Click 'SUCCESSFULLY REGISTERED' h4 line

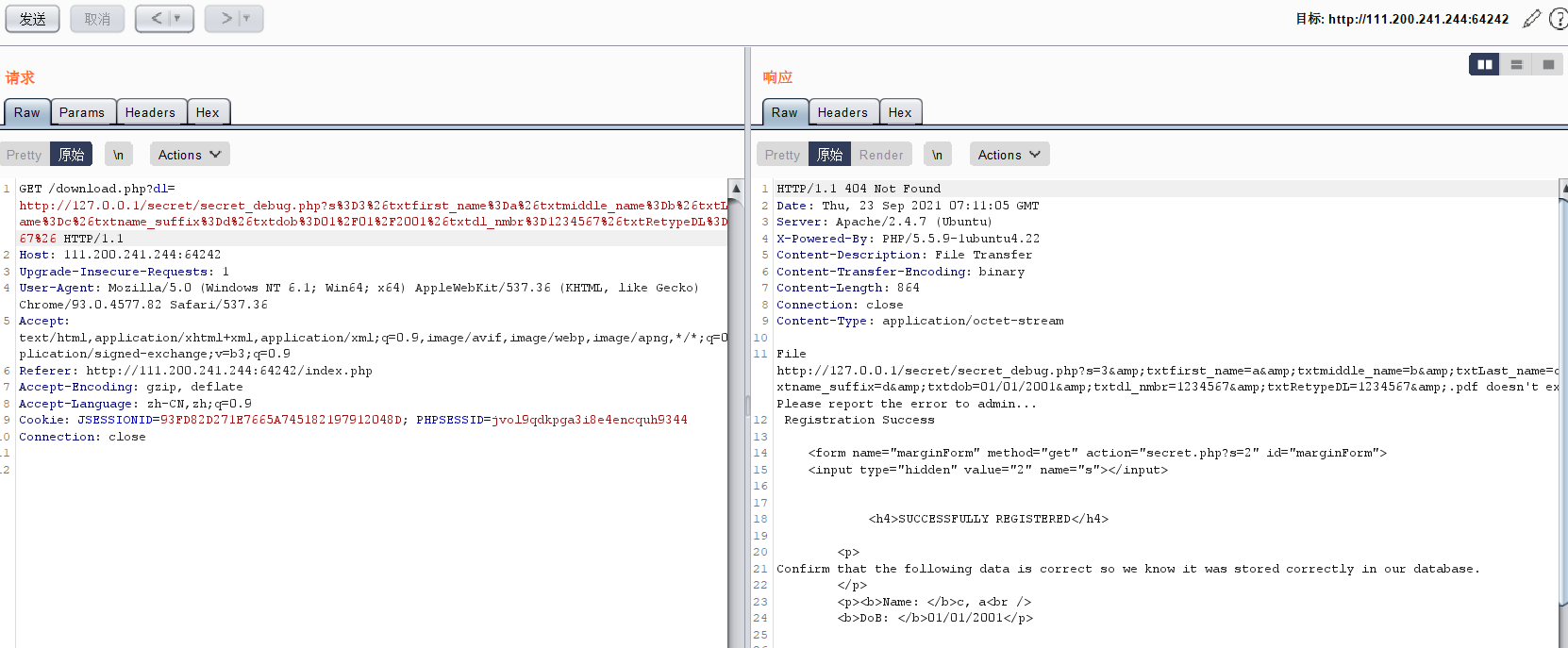point(989,519)
